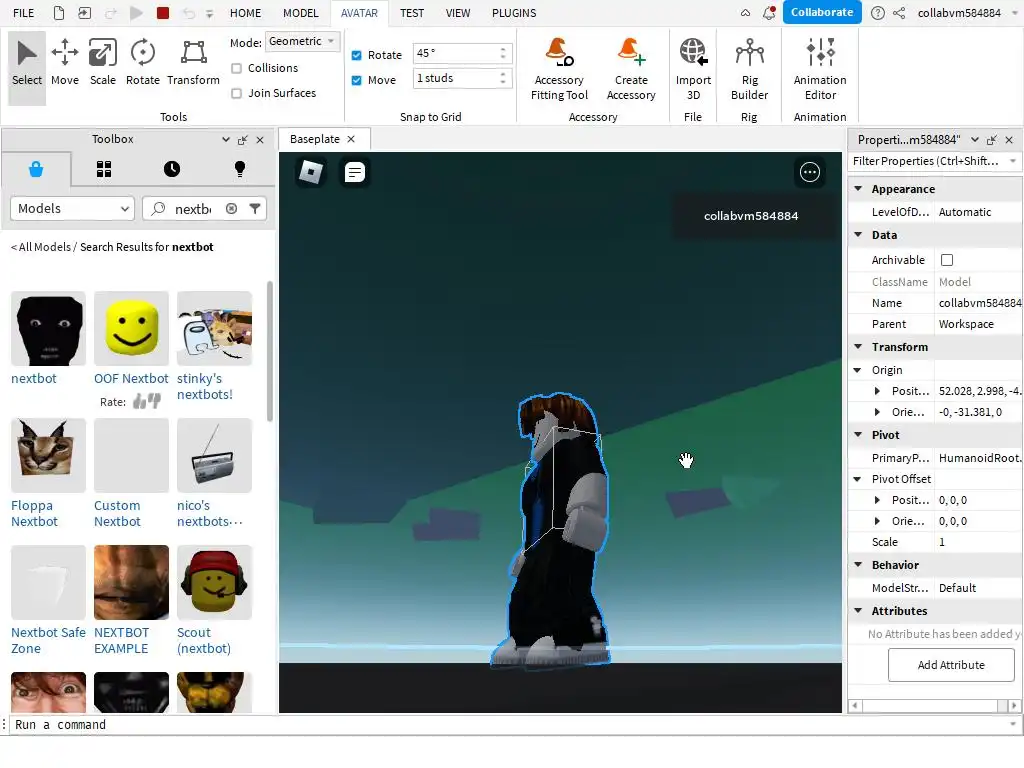The width and height of the screenshot is (1024, 768).
Task: Collapse the Attributes section
Action: point(858,610)
